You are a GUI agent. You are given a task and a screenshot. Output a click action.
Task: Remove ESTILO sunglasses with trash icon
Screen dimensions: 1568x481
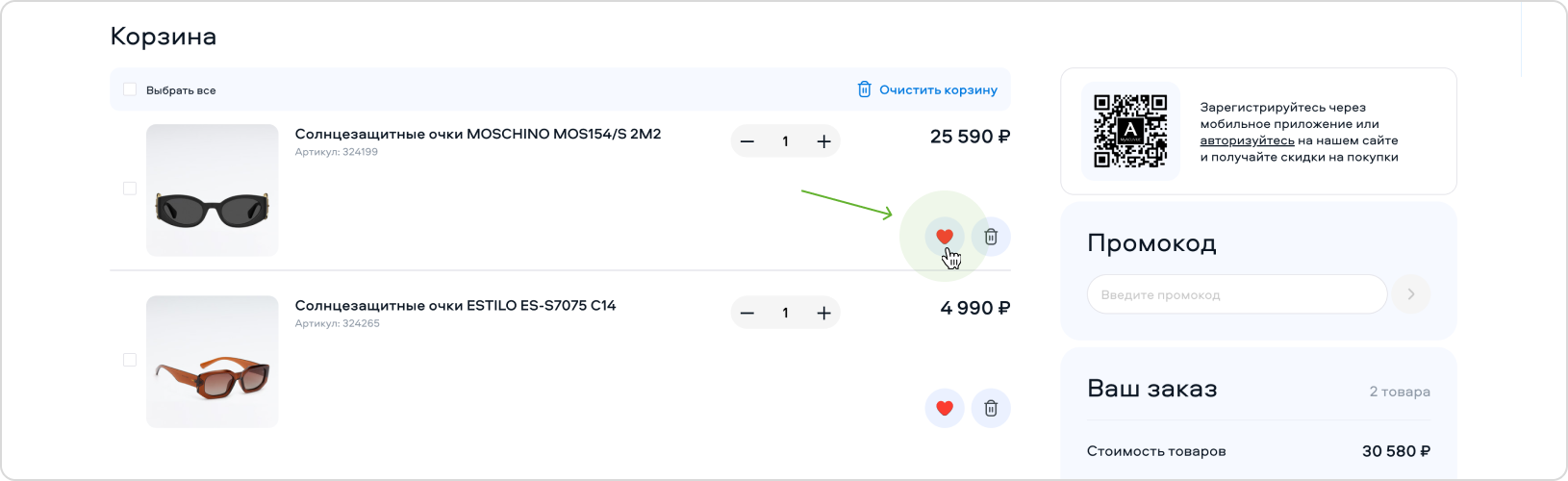[x=991, y=408]
